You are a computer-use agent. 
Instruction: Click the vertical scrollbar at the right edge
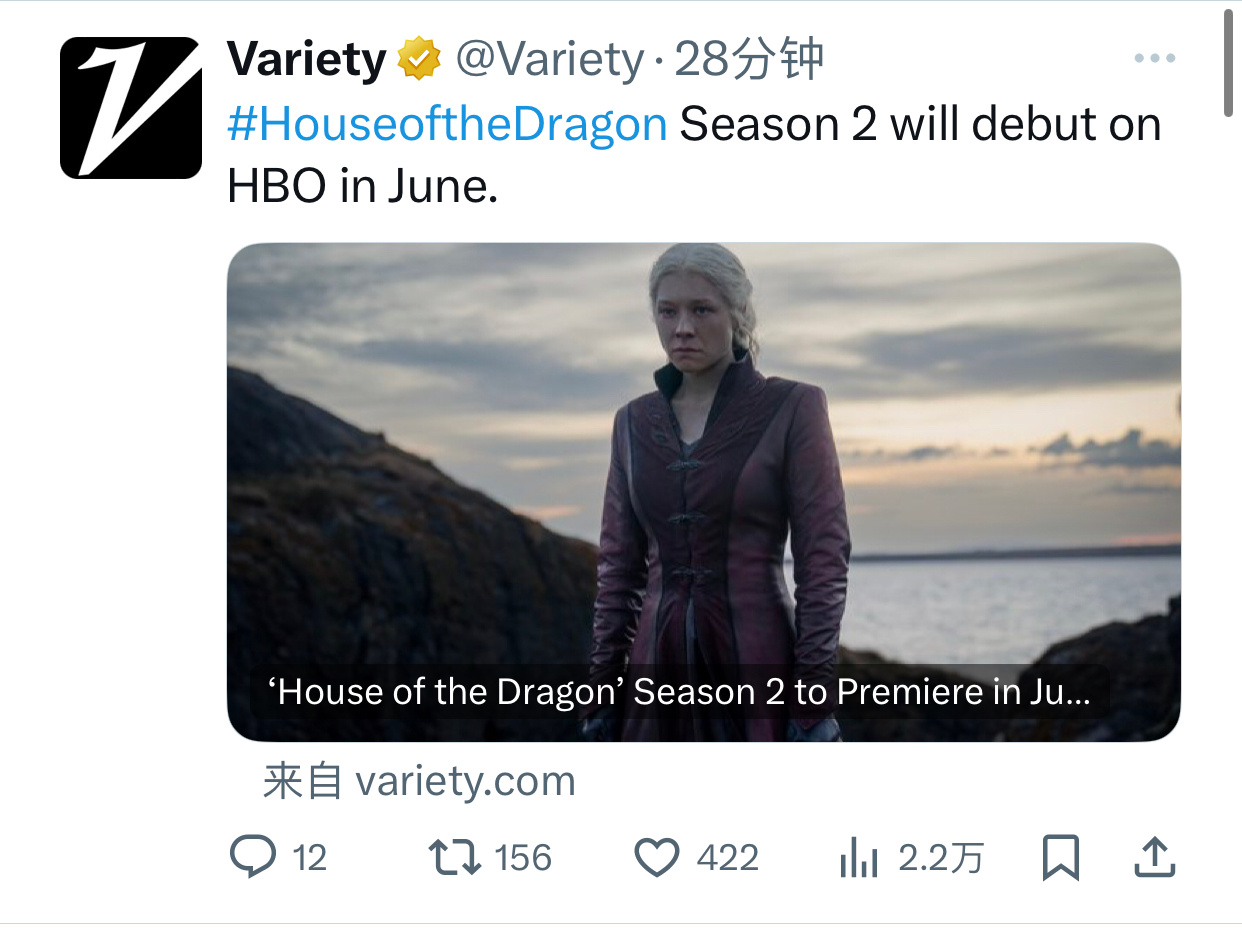point(1231,64)
